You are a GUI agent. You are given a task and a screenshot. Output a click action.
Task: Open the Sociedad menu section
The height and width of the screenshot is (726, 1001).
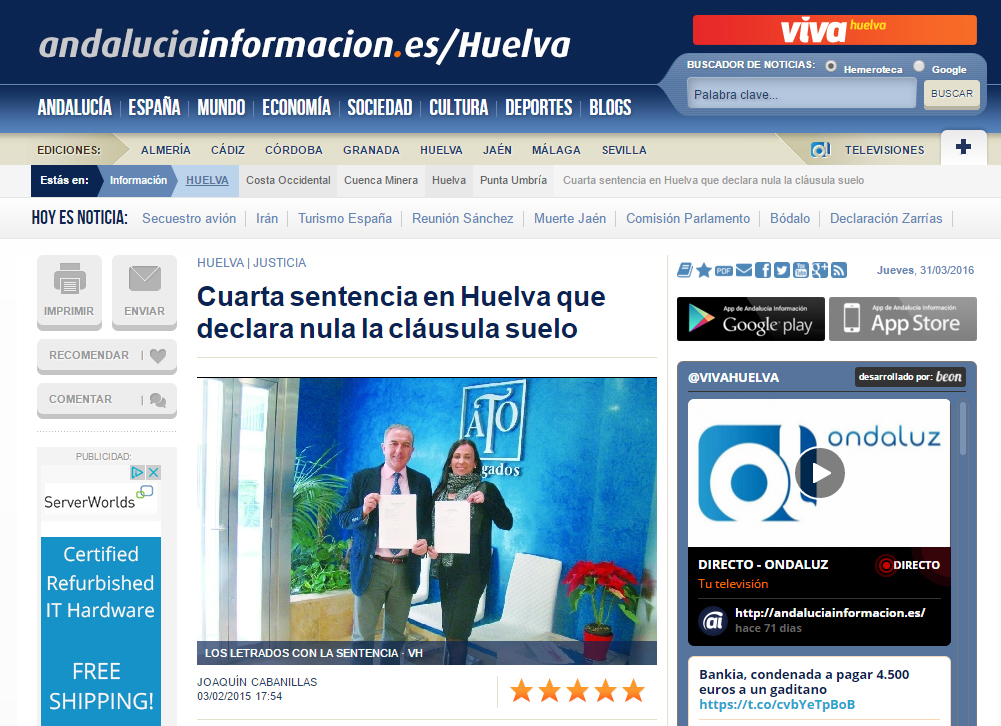point(380,107)
